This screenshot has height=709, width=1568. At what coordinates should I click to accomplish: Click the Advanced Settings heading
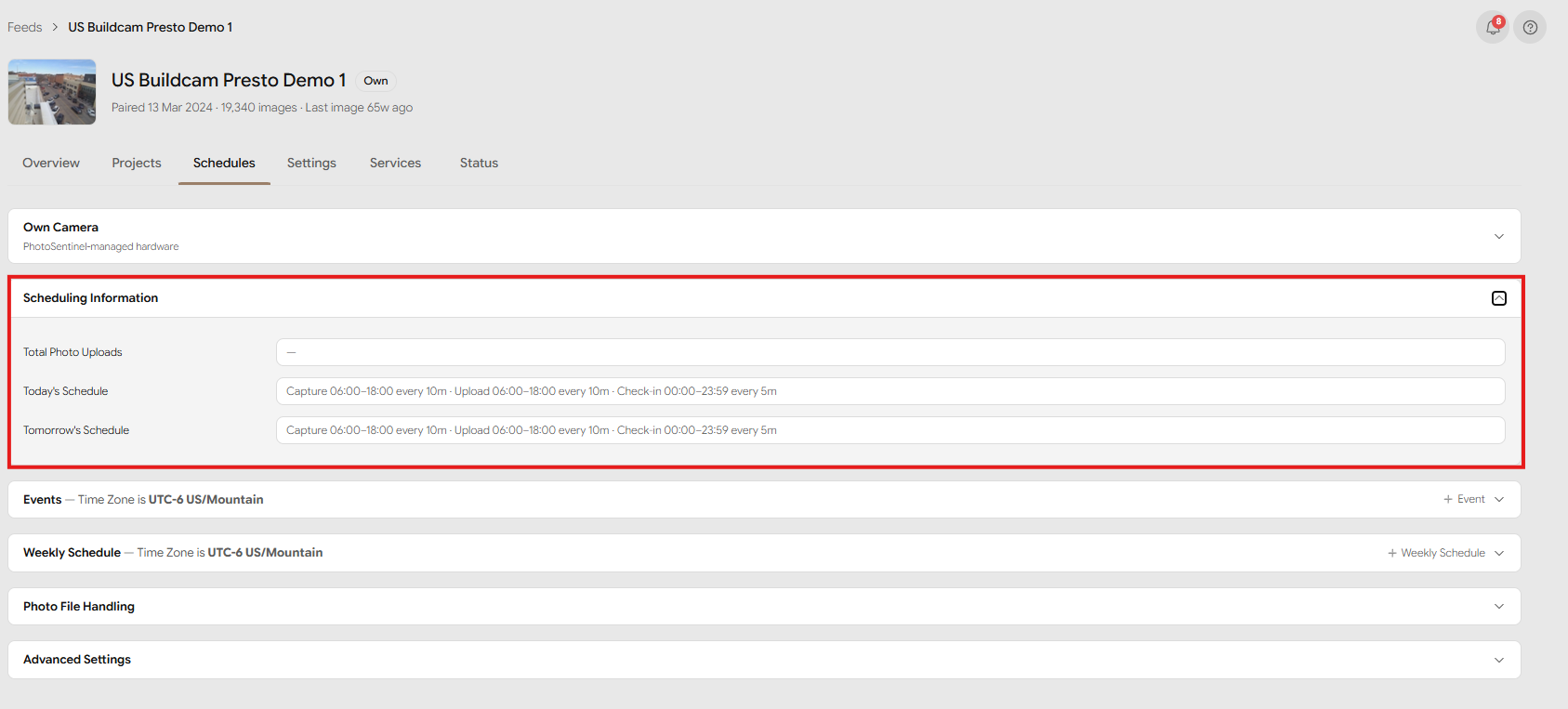(x=77, y=659)
